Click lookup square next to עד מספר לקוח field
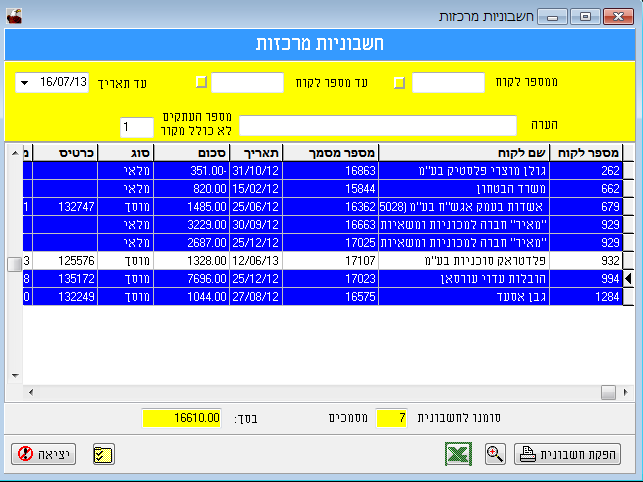The height and width of the screenshot is (482, 643). pyautogui.click(x=201, y=82)
